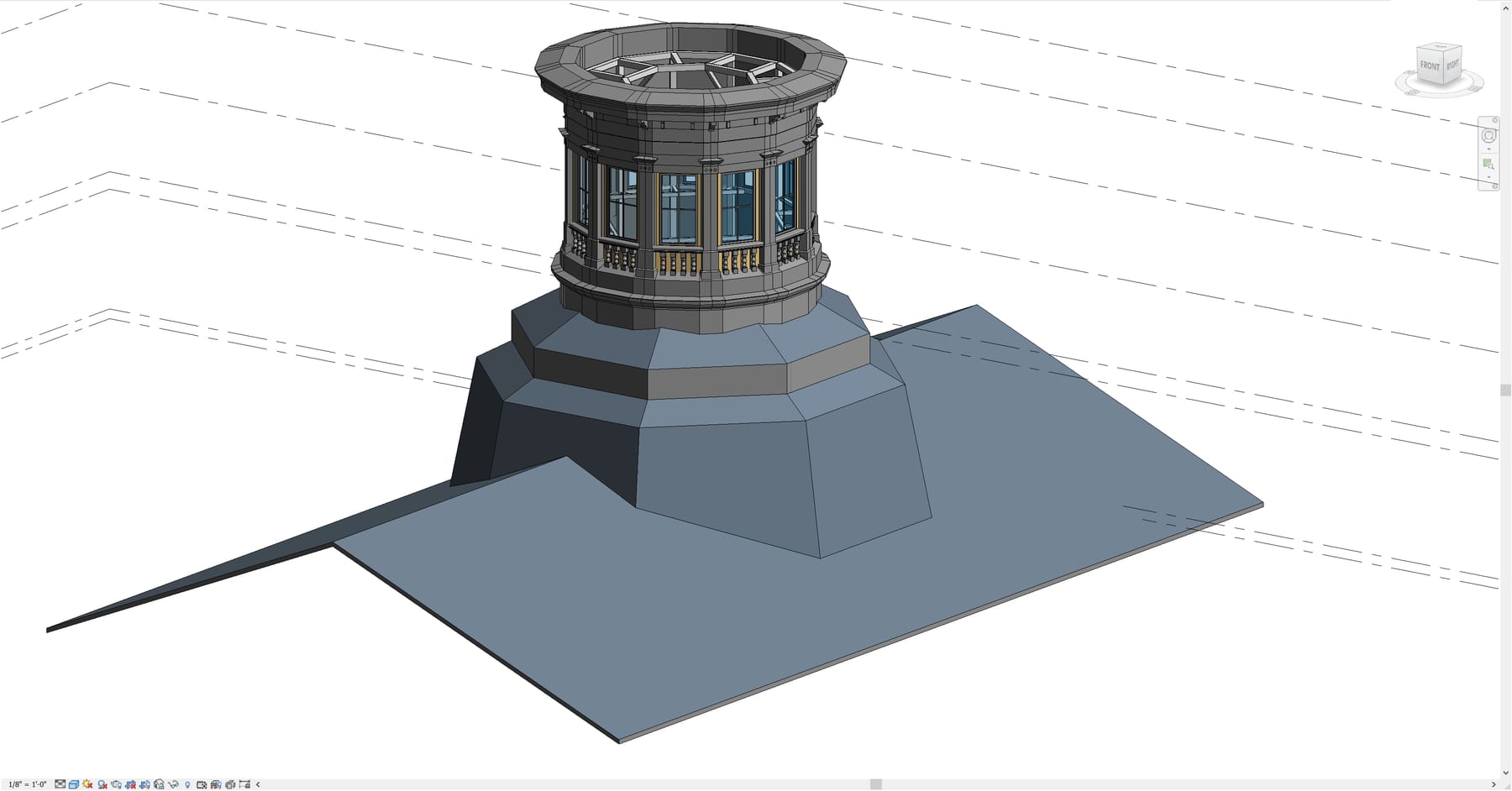The height and width of the screenshot is (791, 1512).
Task: Click the vertical scrollbar thumb
Action: point(1504,390)
